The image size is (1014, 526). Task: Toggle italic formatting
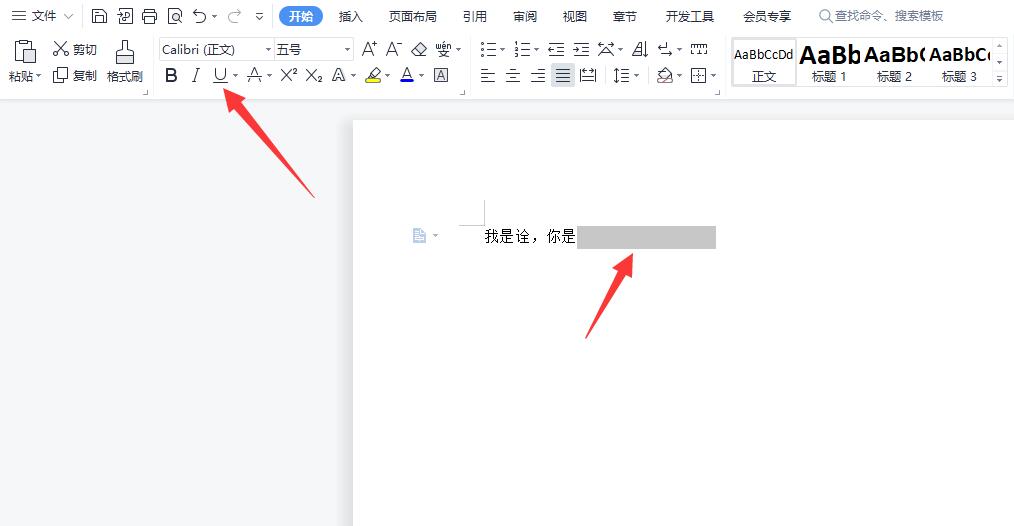[x=196, y=75]
